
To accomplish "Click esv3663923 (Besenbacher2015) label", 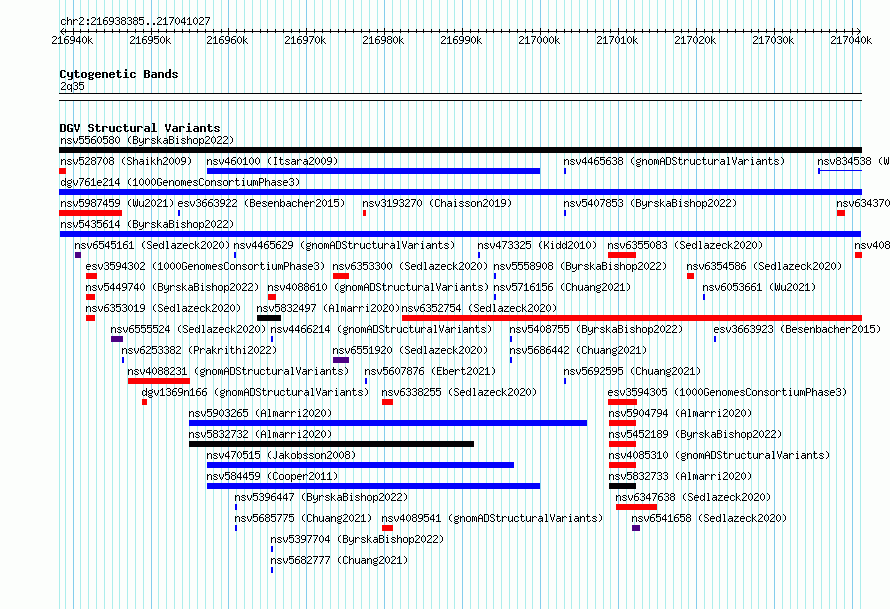I will click(x=797, y=329).
